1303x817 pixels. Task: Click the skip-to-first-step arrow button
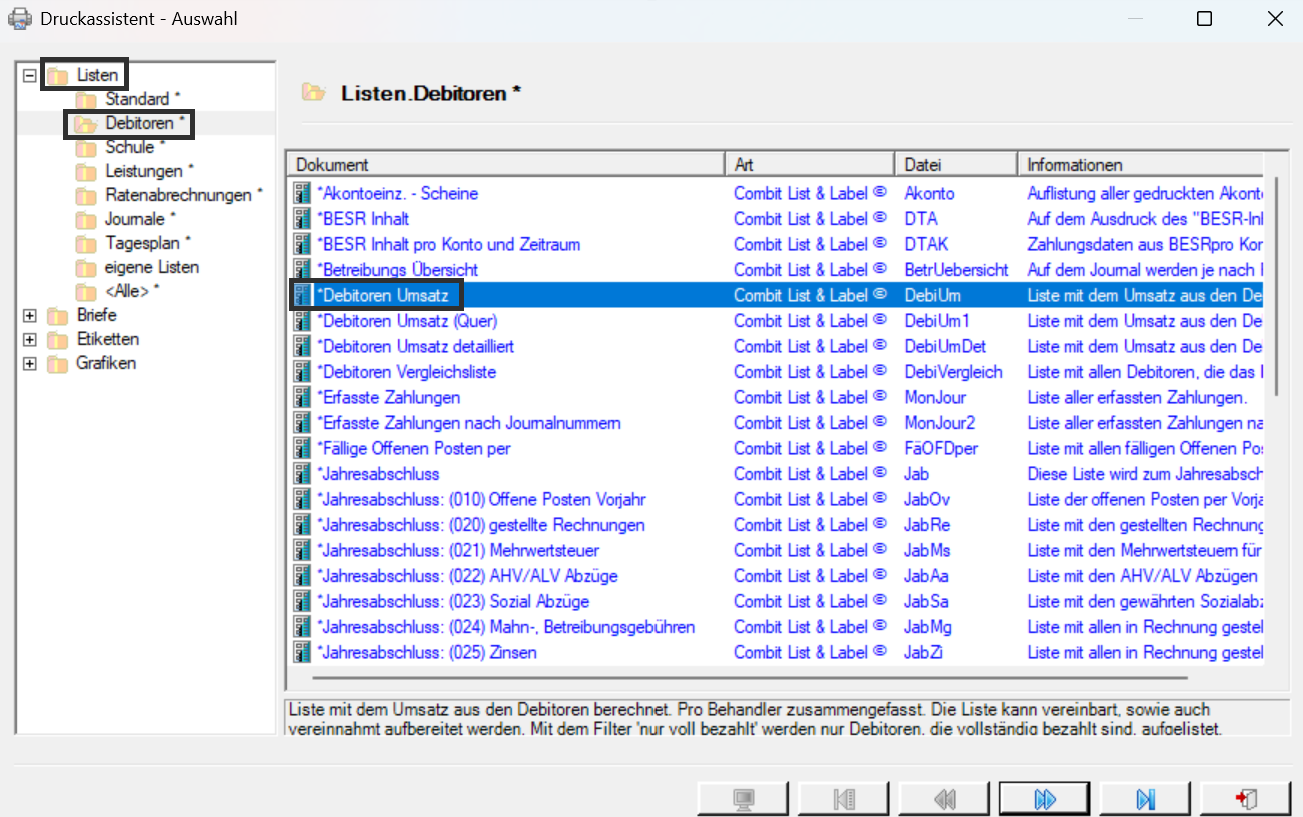[843, 799]
